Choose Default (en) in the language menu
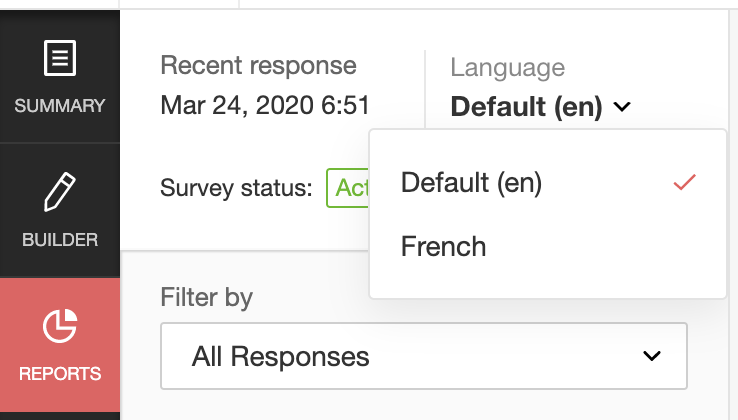The image size is (738, 420). coord(471,184)
